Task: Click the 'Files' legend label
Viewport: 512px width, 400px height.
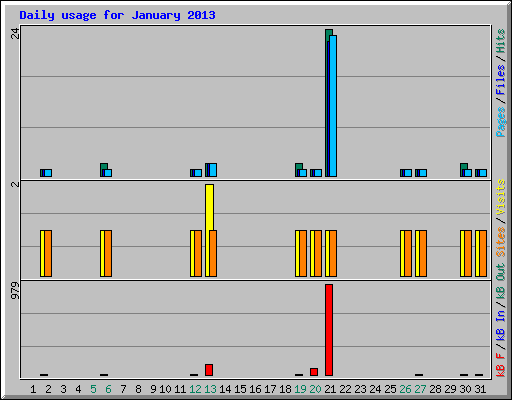Action: [501, 79]
